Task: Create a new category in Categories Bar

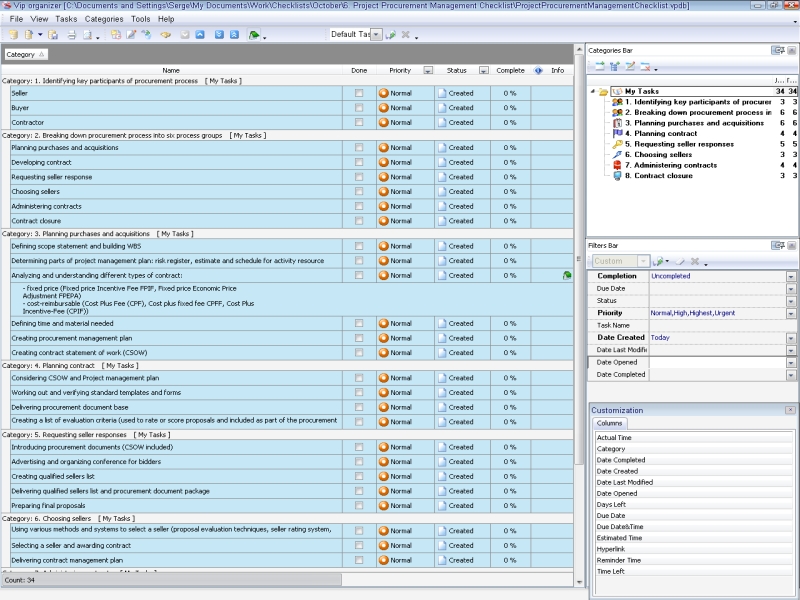Action: click(600, 65)
